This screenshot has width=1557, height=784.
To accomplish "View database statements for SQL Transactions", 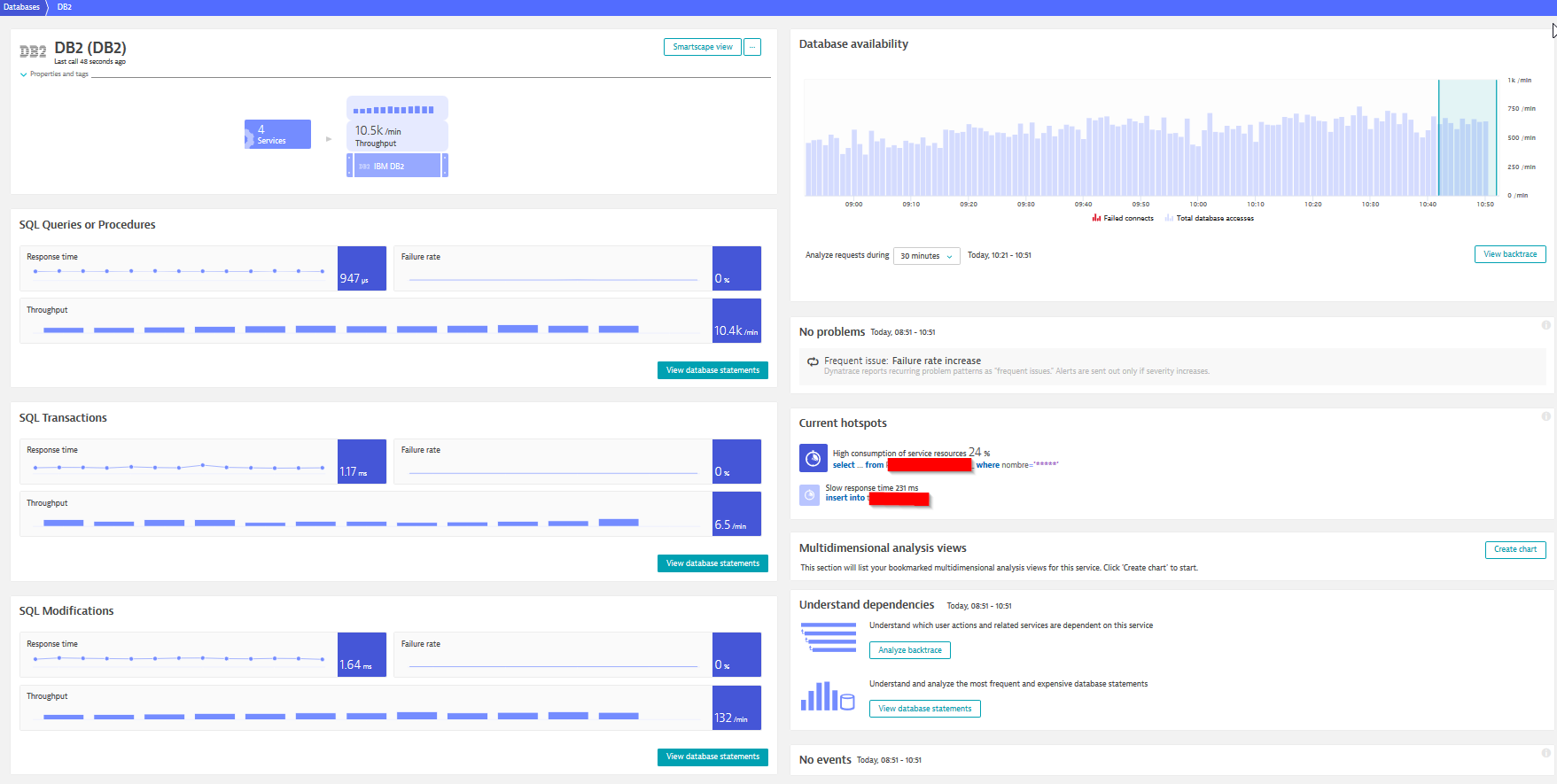I will pos(712,563).
